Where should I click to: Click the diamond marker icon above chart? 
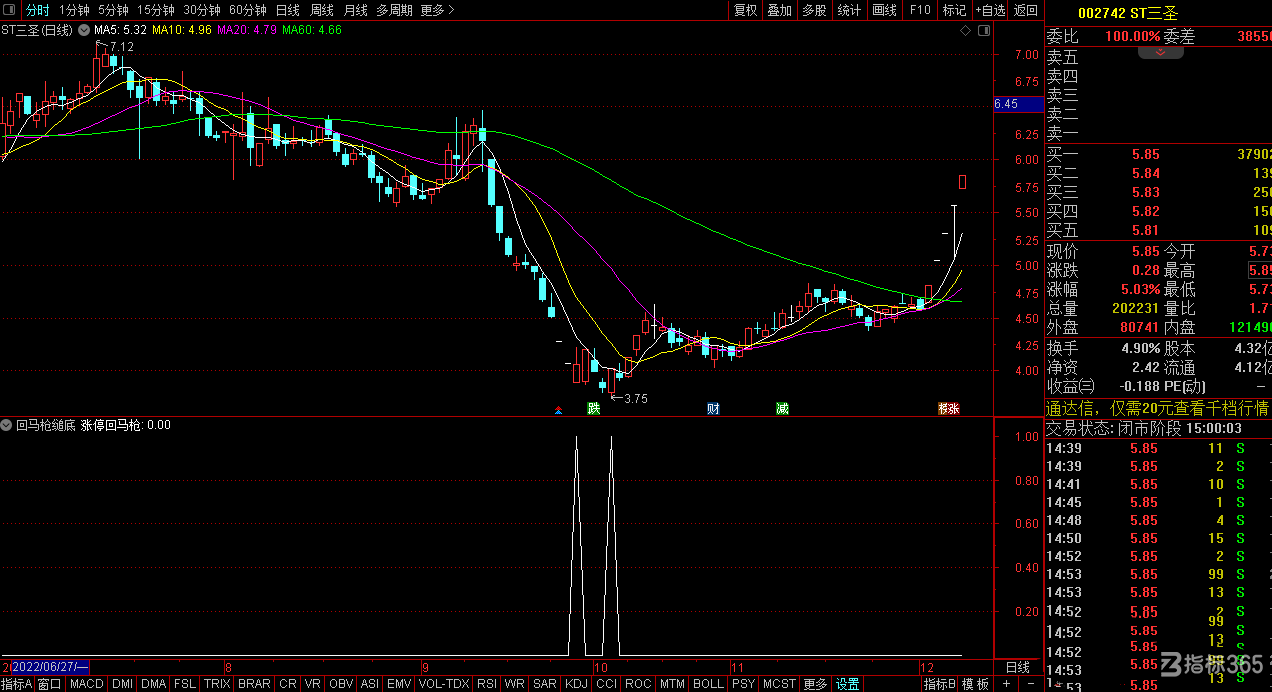tap(965, 31)
